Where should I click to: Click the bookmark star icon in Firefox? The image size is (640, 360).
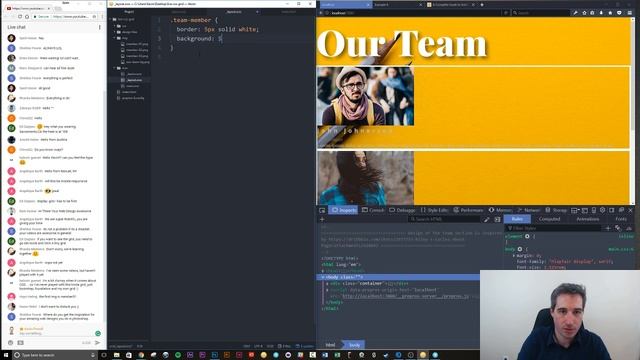click(584, 13)
